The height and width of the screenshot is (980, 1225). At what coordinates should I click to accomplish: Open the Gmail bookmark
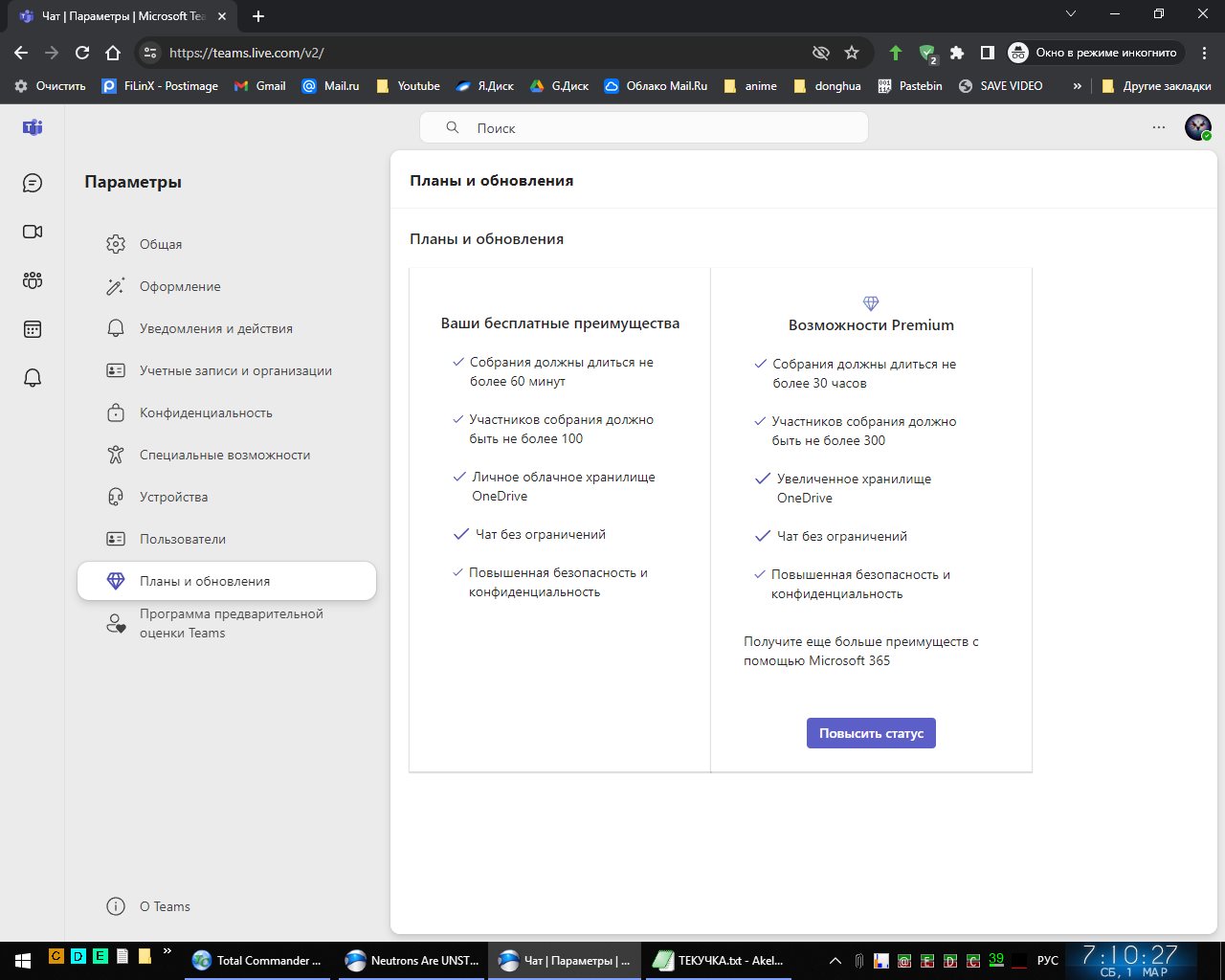[x=259, y=86]
